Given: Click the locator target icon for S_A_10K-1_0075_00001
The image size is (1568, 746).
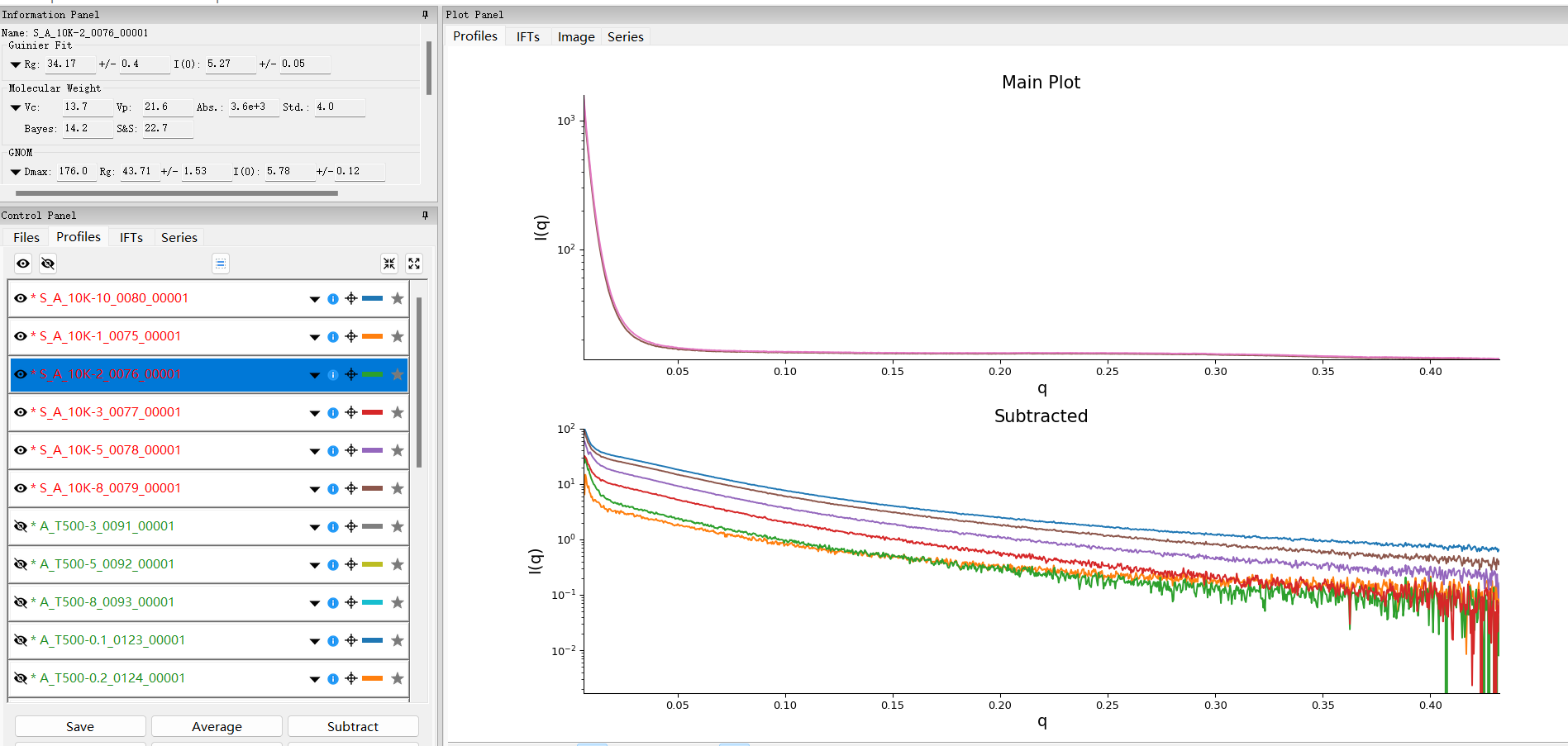Looking at the screenshot, I should (x=351, y=337).
